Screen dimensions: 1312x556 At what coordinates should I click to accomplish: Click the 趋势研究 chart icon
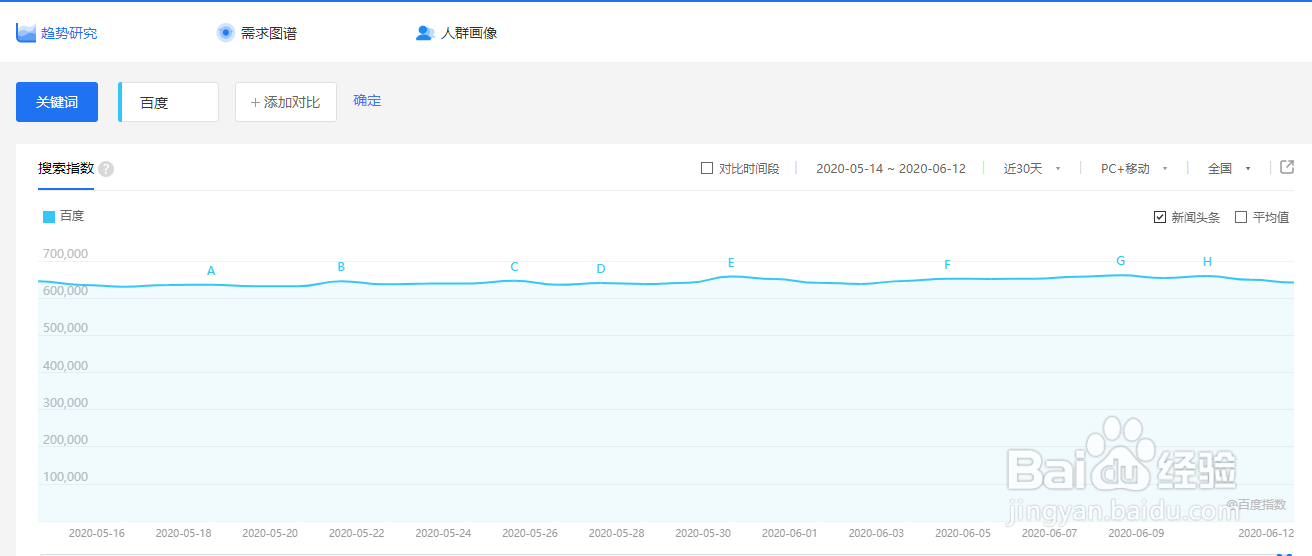tap(26, 33)
